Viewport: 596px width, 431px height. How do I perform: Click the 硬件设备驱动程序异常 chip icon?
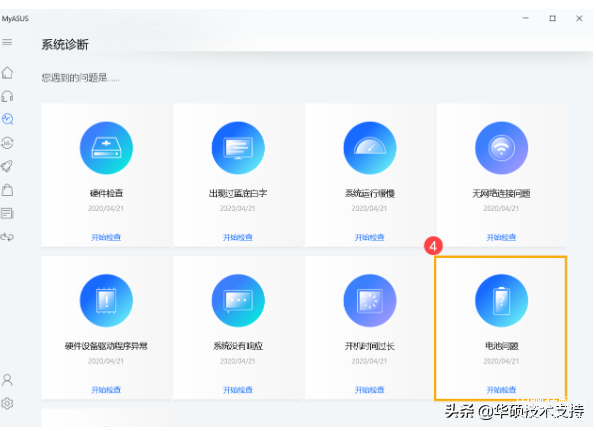(x=106, y=301)
